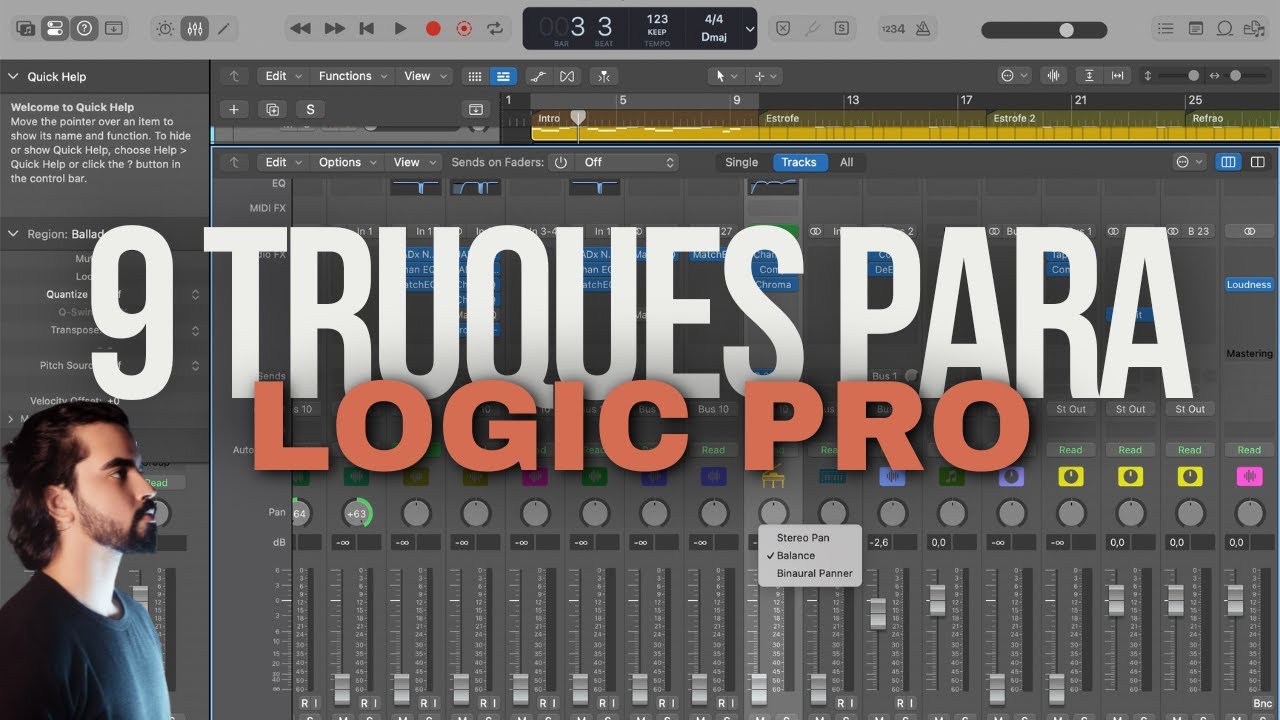Open the Pointer tool menu
The image size is (1280, 720).
pos(725,76)
